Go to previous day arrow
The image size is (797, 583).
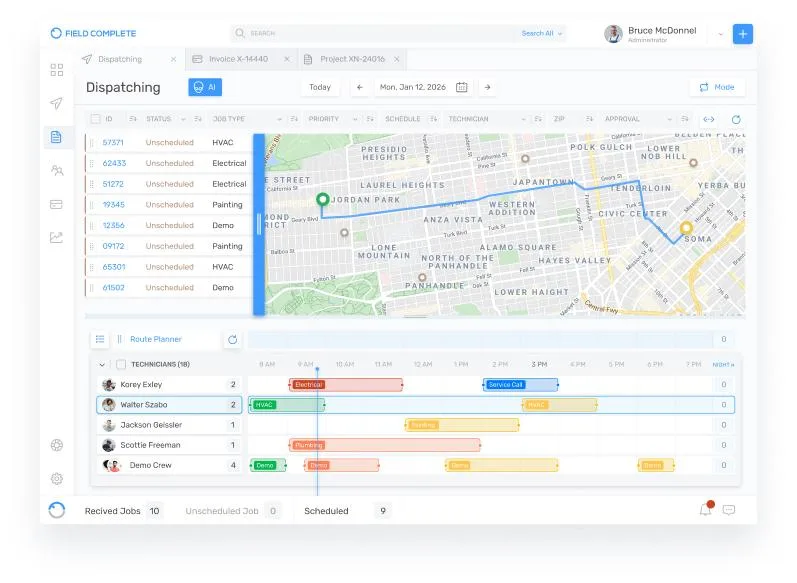[x=360, y=87]
